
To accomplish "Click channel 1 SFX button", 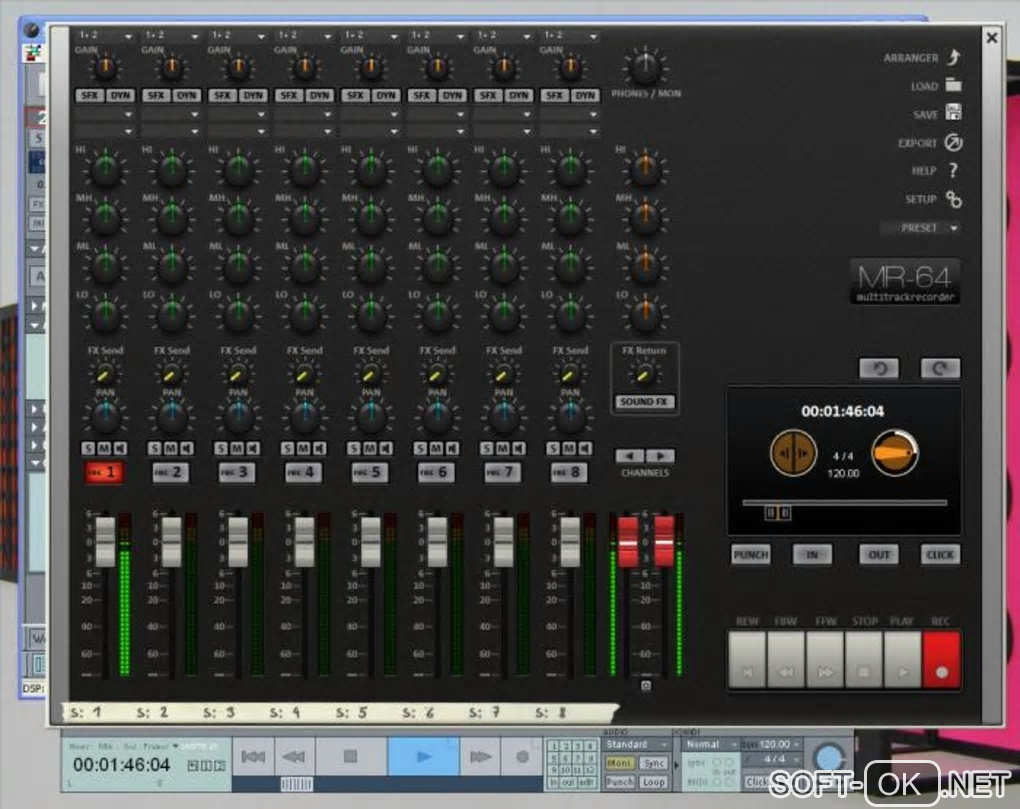I will 90,96.
